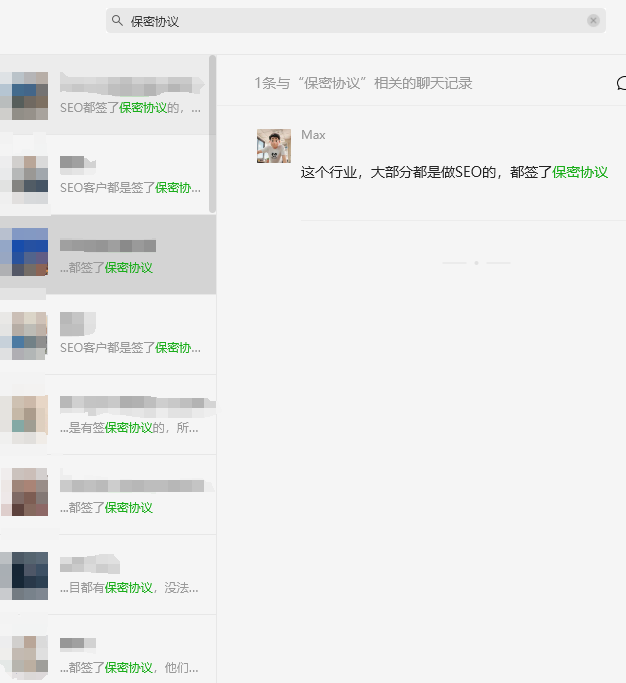The image size is (626, 683).
Task: Open the chat bubble icon at the top right
Action: click(x=621, y=83)
